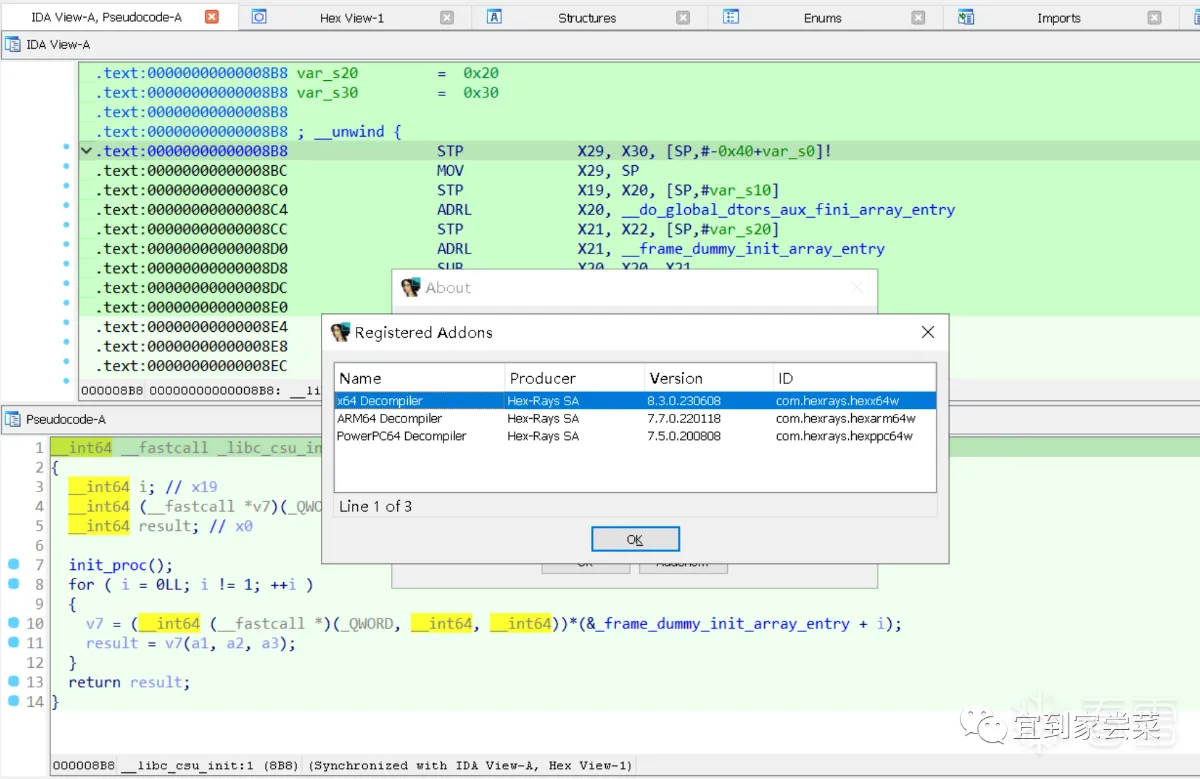Click the Pseudocode-A panel title icon
The height and width of the screenshot is (779, 1200).
pyautogui.click(x=13, y=419)
